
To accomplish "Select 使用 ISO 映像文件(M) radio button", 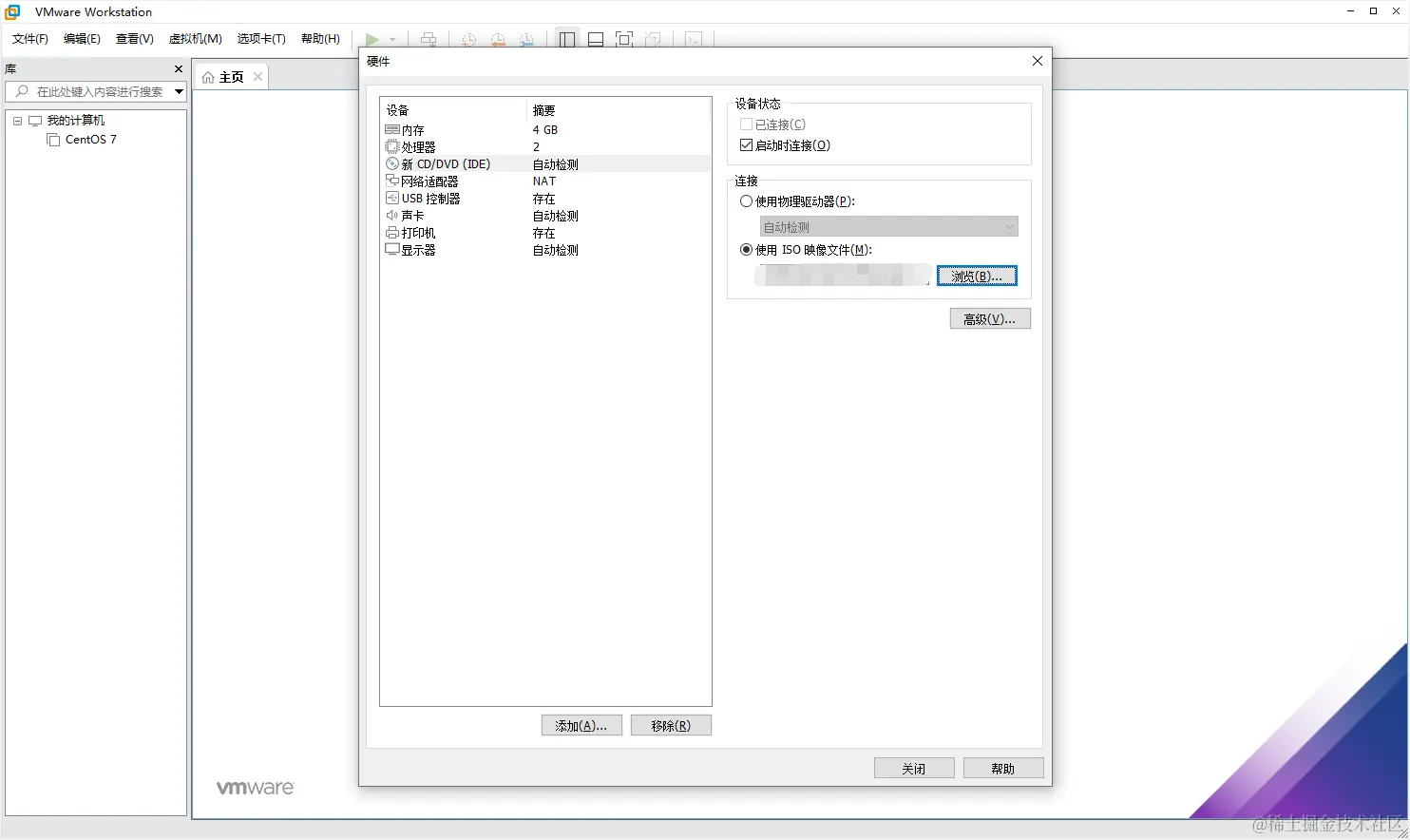I will (x=746, y=250).
